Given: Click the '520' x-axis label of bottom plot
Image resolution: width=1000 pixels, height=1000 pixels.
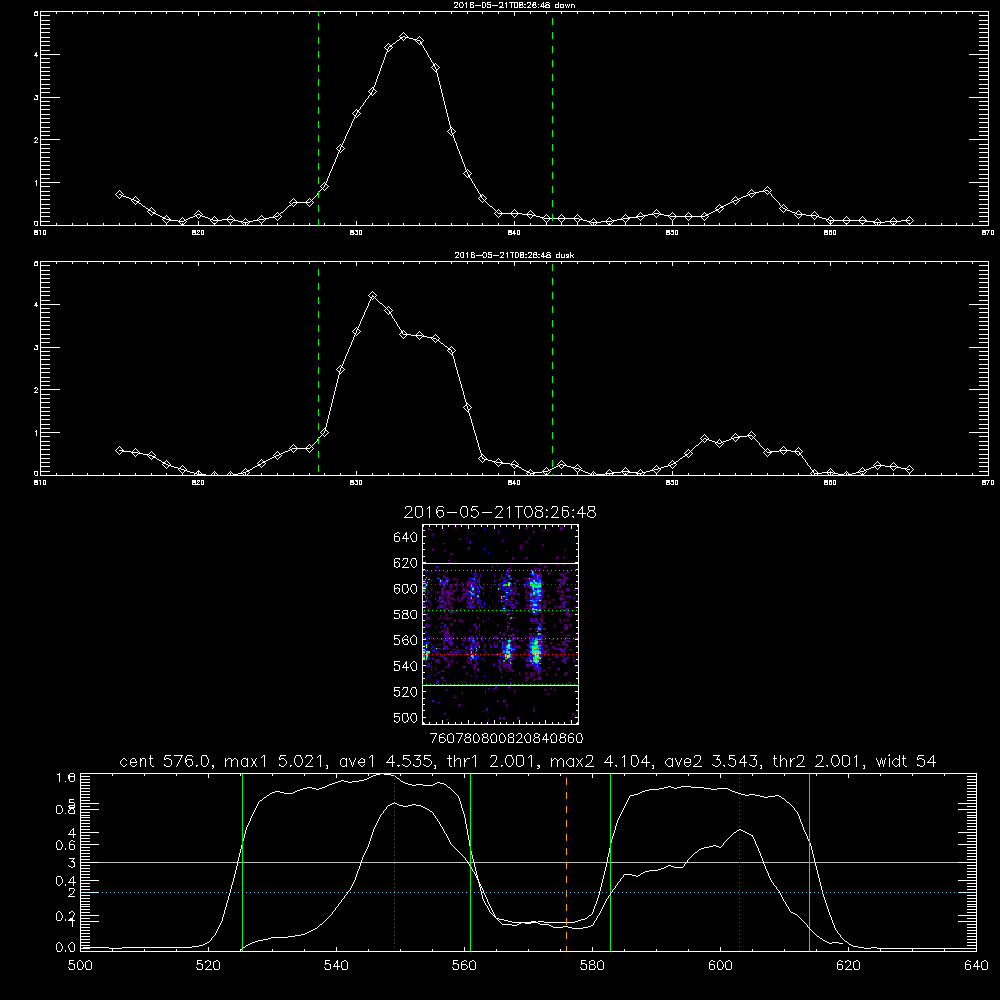Looking at the screenshot, I should pos(208,966).
